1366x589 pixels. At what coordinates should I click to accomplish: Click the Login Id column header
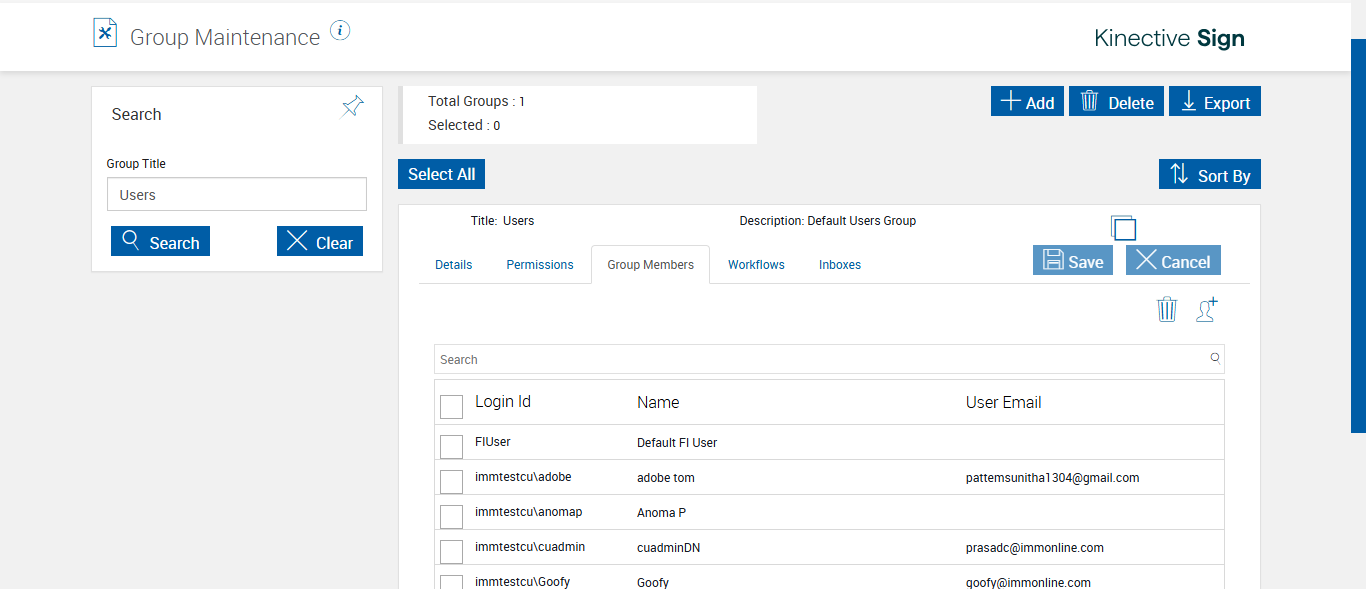coord(503,401)
